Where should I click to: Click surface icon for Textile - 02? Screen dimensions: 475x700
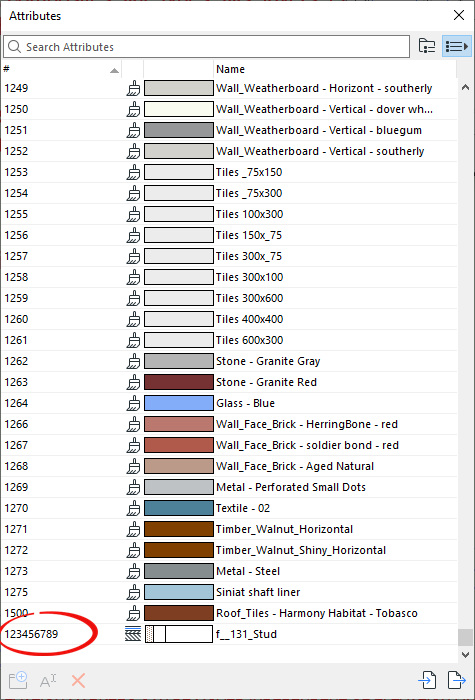(133, 508)
